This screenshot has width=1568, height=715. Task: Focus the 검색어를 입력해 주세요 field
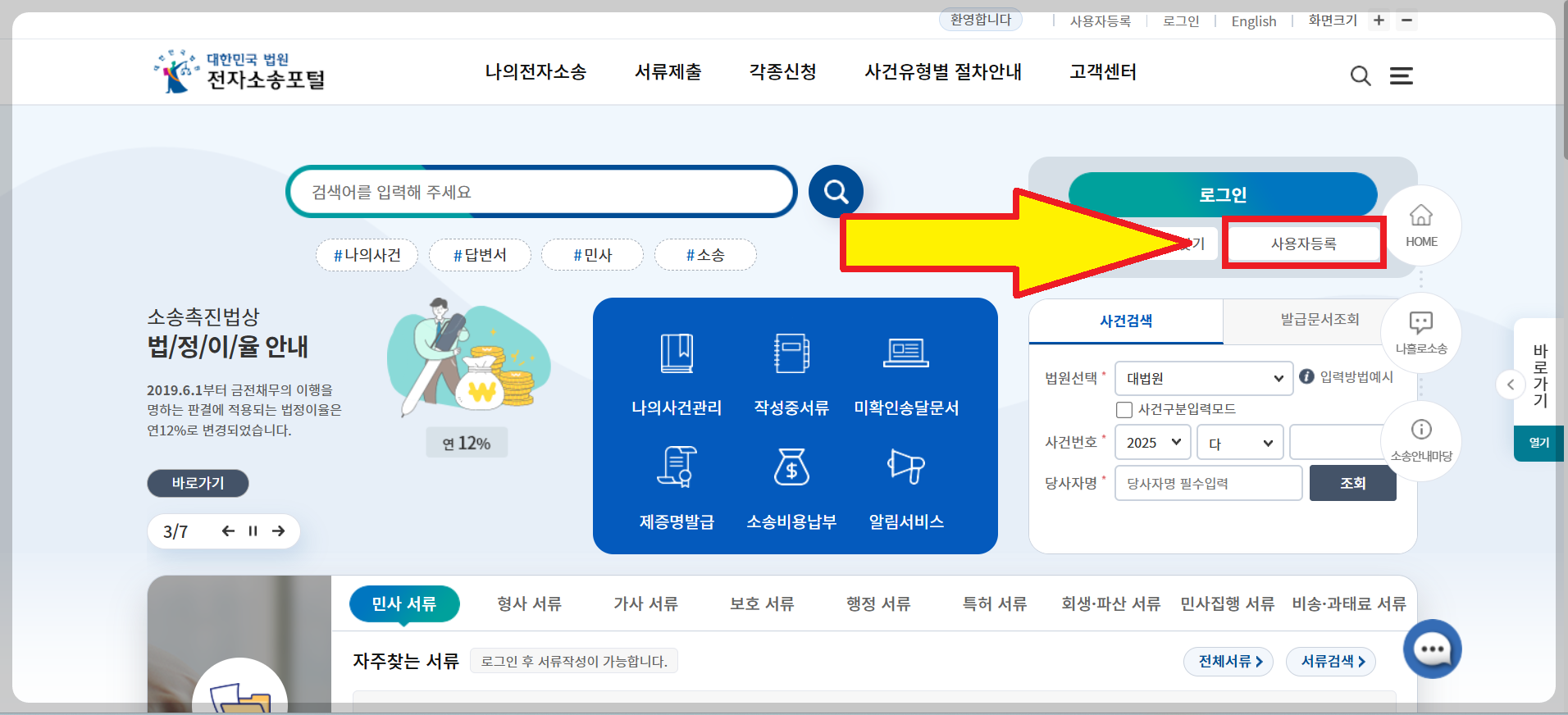(541, 192)
